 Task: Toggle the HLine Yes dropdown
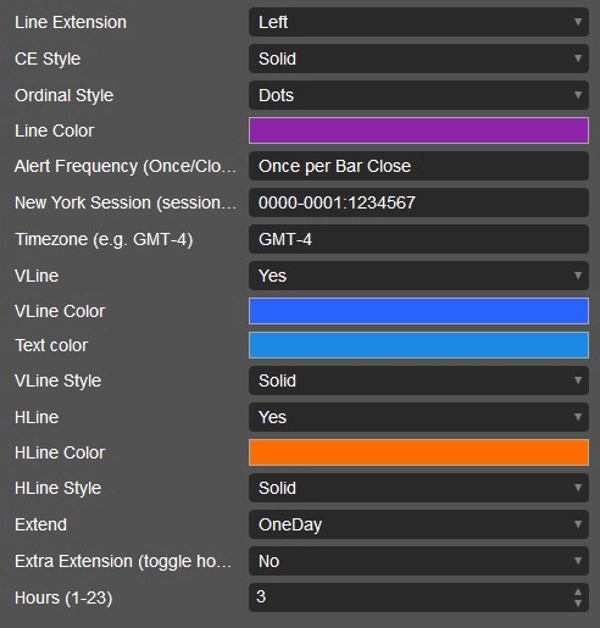pyautogui.click(x=418, y=417)
